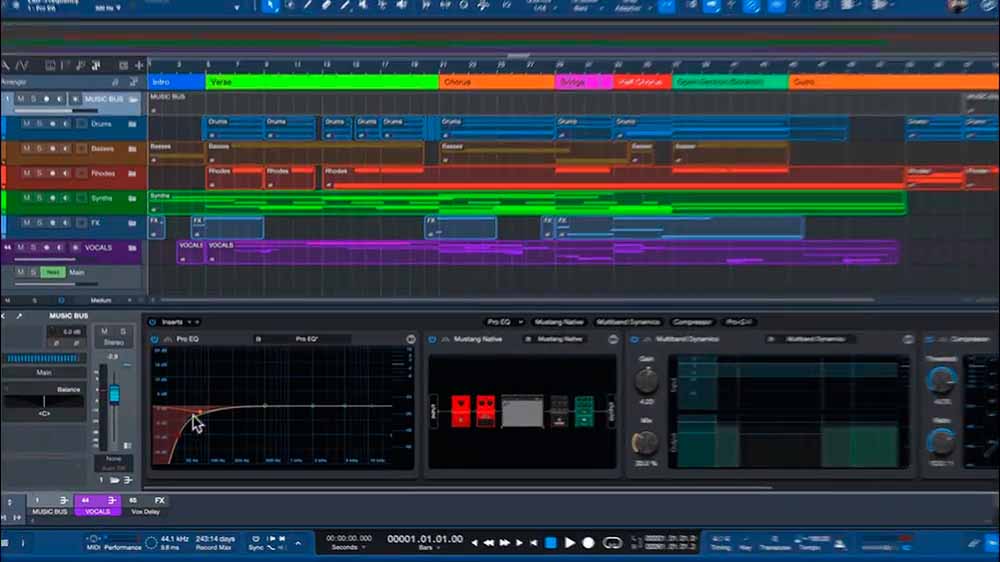Collapse the MUSIC BUS folder icon
This screenshot has height=562, width=1000.
click(x=133, y=100)
